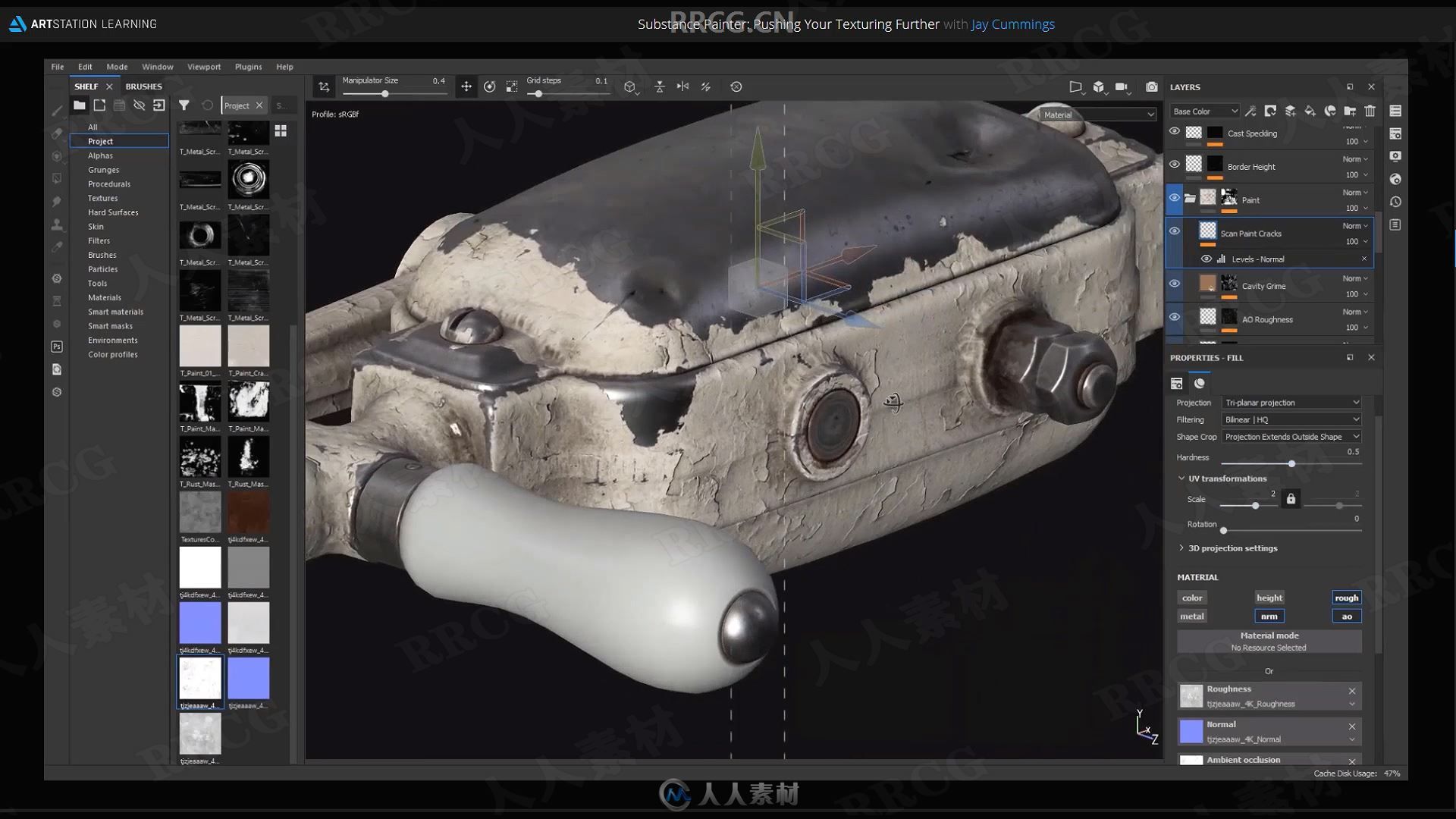Image resolution: width=1456 pixels, height=819 pixels.
Task: Open the Bilinear HQ filtering dropdown
Action: click(1291, 419)
